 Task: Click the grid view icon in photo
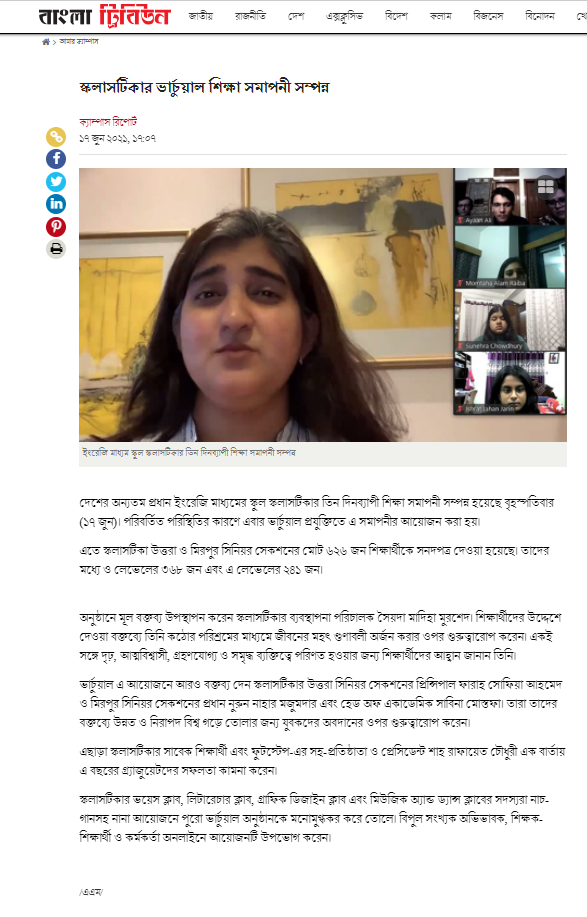(x=545, y=187)
